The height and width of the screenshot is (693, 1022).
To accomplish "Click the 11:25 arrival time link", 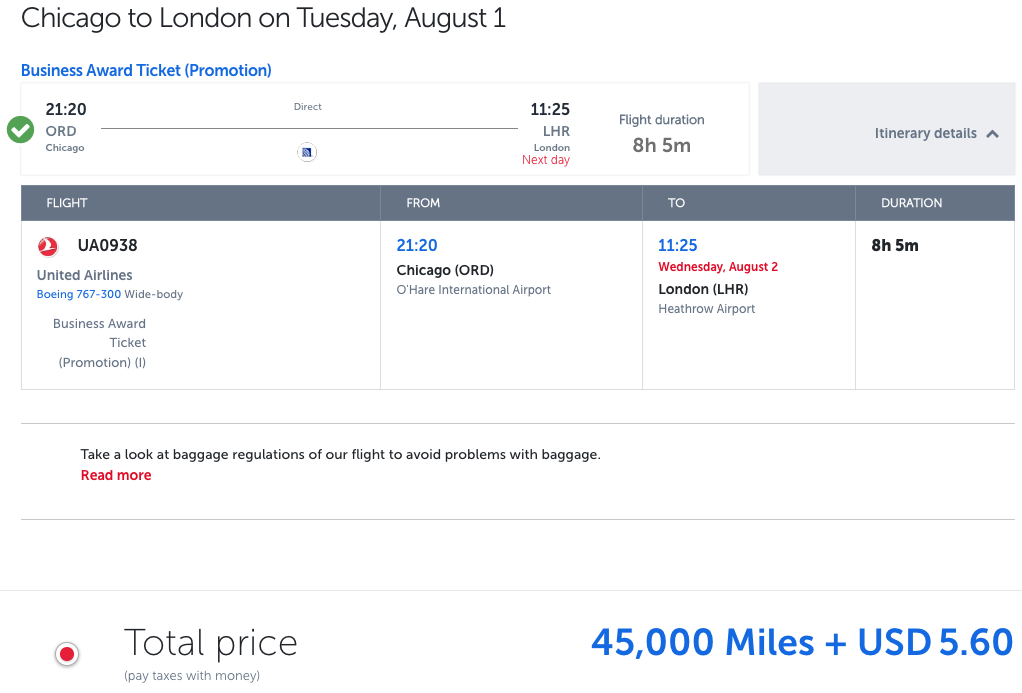I will coord(676,245).
